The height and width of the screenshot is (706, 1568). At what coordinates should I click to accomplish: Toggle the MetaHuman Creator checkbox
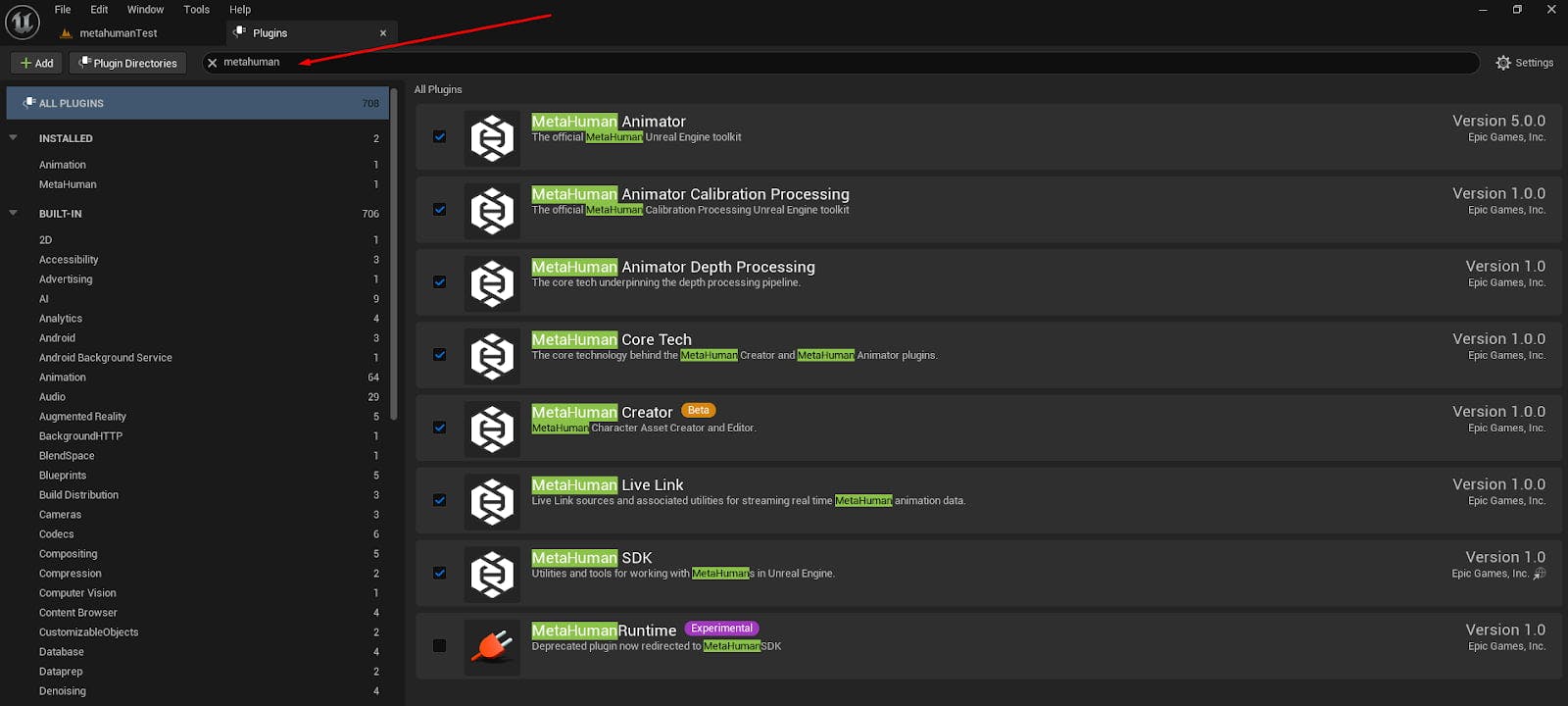(x=439, y=428)
